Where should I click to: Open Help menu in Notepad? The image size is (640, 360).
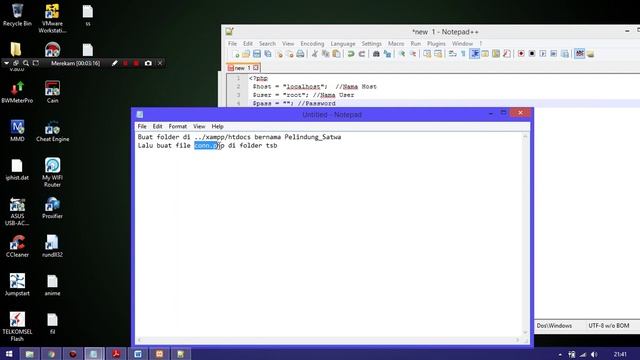coord(217,127)
